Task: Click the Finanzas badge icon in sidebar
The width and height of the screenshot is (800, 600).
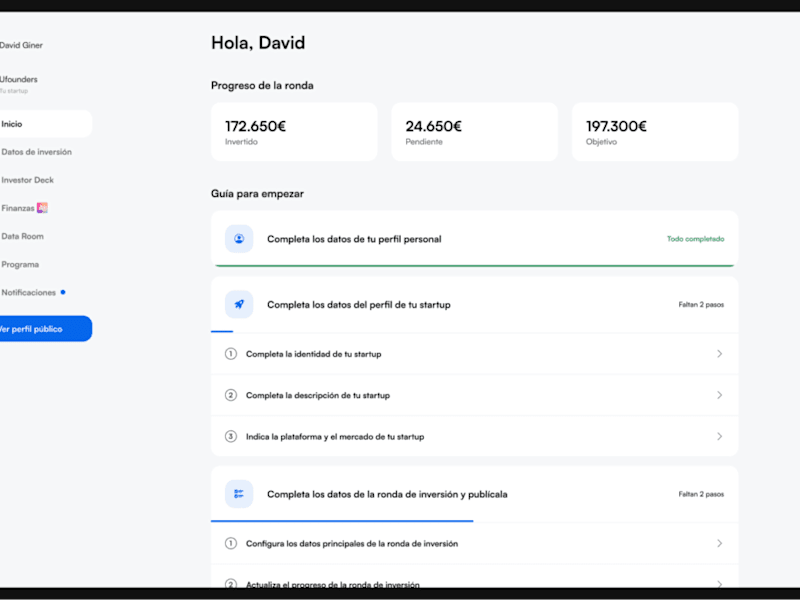Action: (x=42, y=208)
